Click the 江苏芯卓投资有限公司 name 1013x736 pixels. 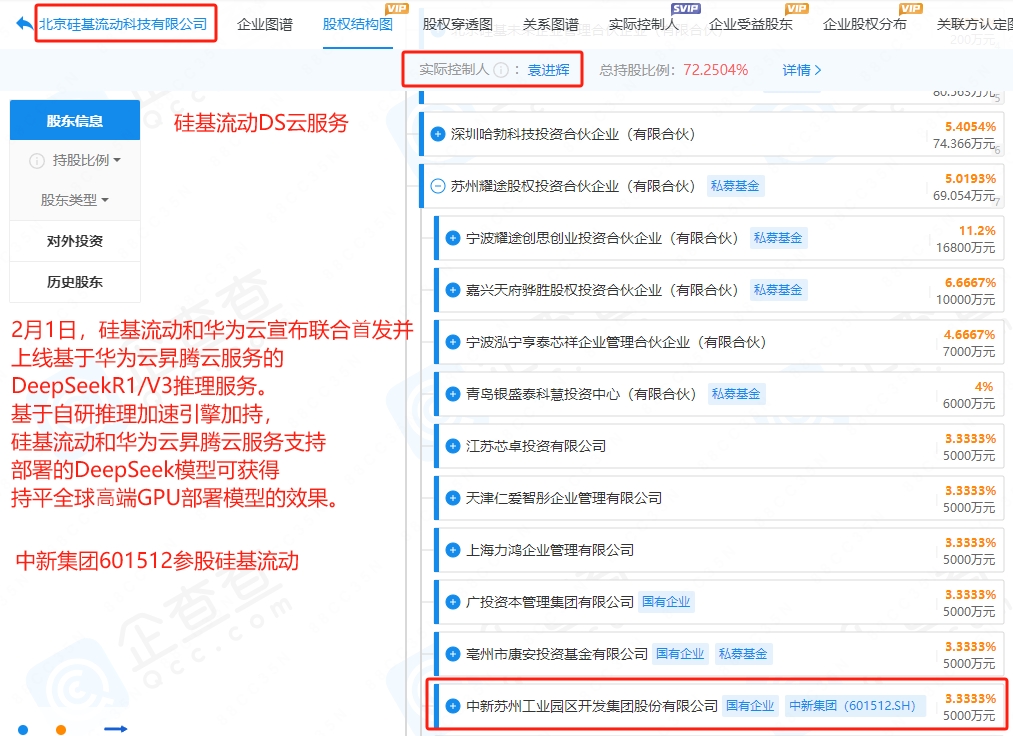point(536,446)
